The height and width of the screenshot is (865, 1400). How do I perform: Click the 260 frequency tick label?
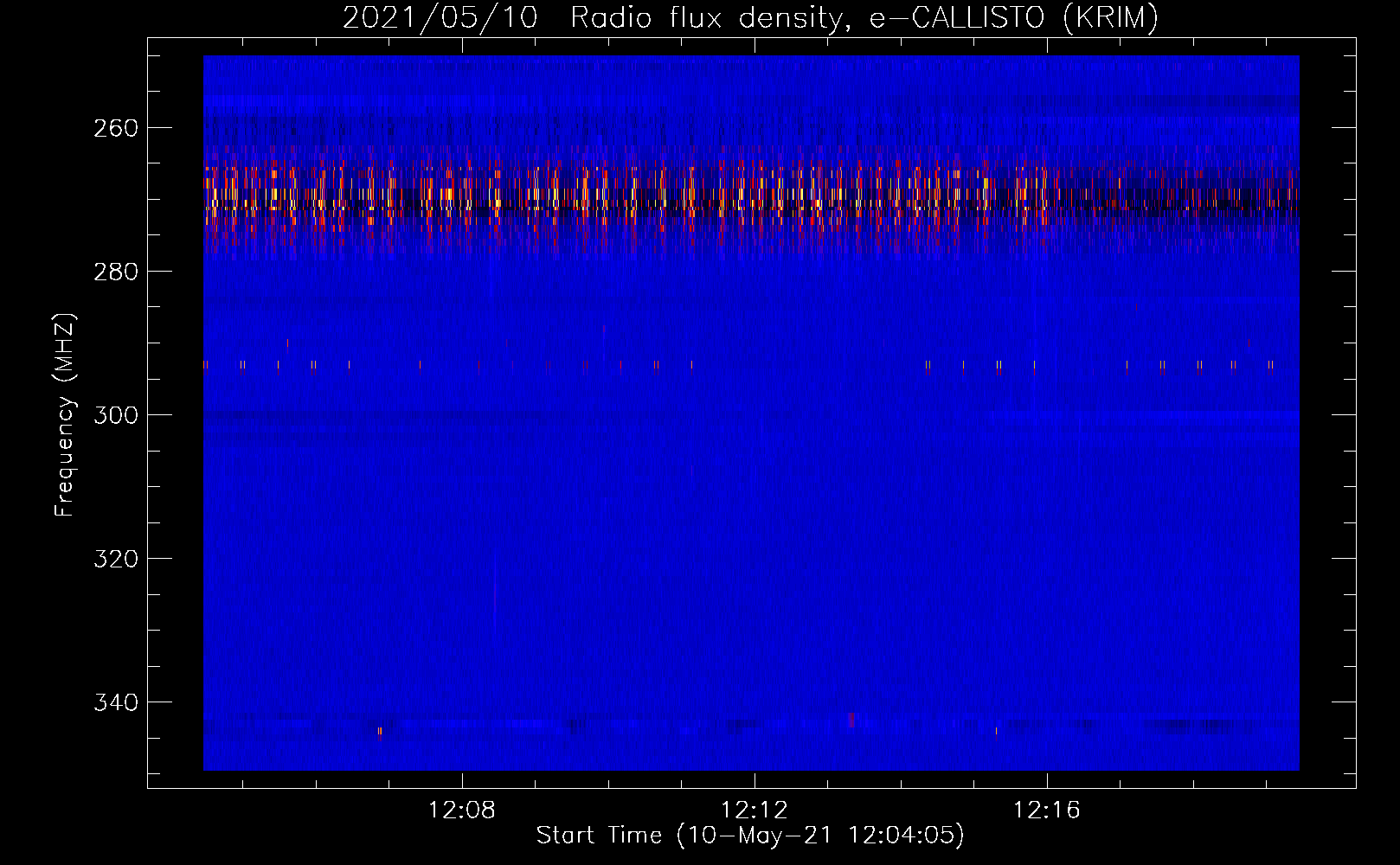116,128
